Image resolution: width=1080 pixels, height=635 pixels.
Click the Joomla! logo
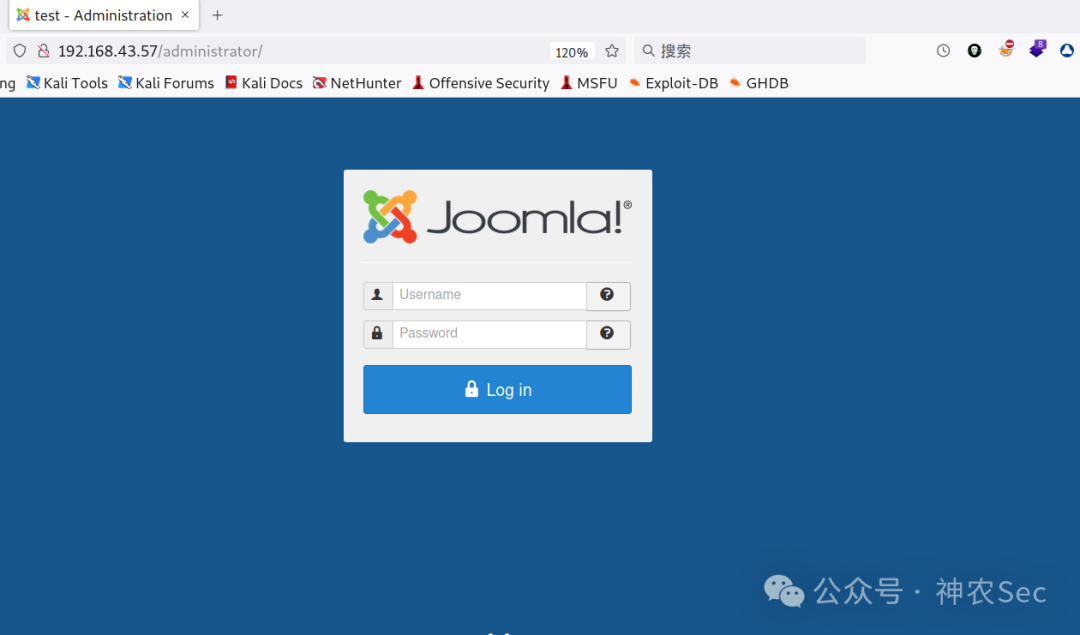click(x=497, y=217)
